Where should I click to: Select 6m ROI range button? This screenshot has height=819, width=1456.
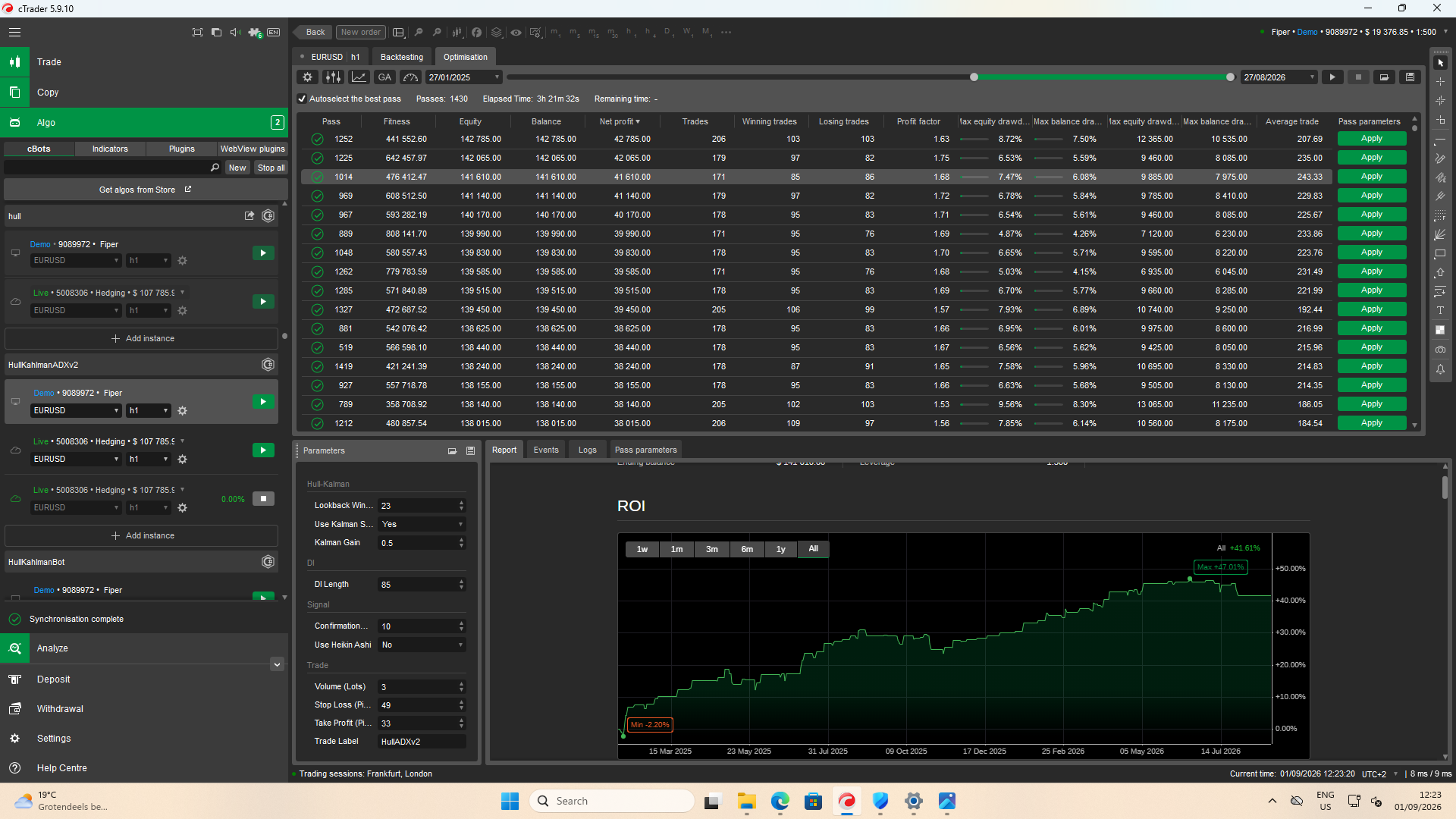(747, 550)
